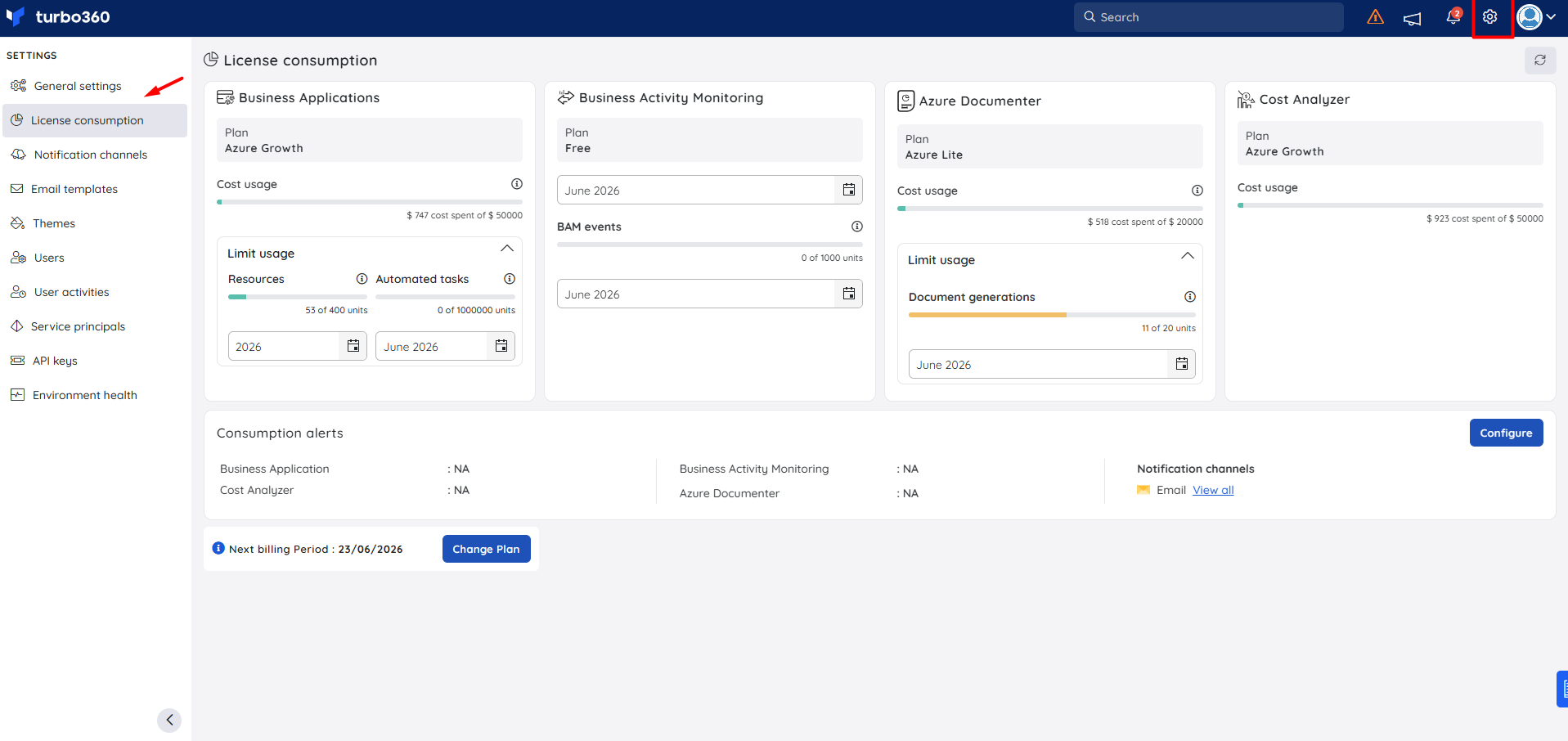Click the Business Applications section icon
This screenshot has width=1568, height=741.
click(x=225, y=98)
